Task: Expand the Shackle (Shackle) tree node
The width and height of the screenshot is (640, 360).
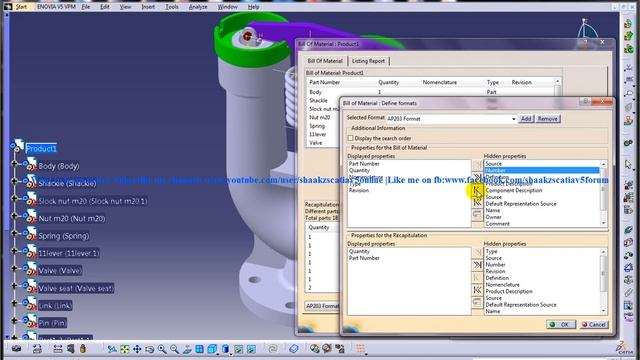Action: point(14,181)
